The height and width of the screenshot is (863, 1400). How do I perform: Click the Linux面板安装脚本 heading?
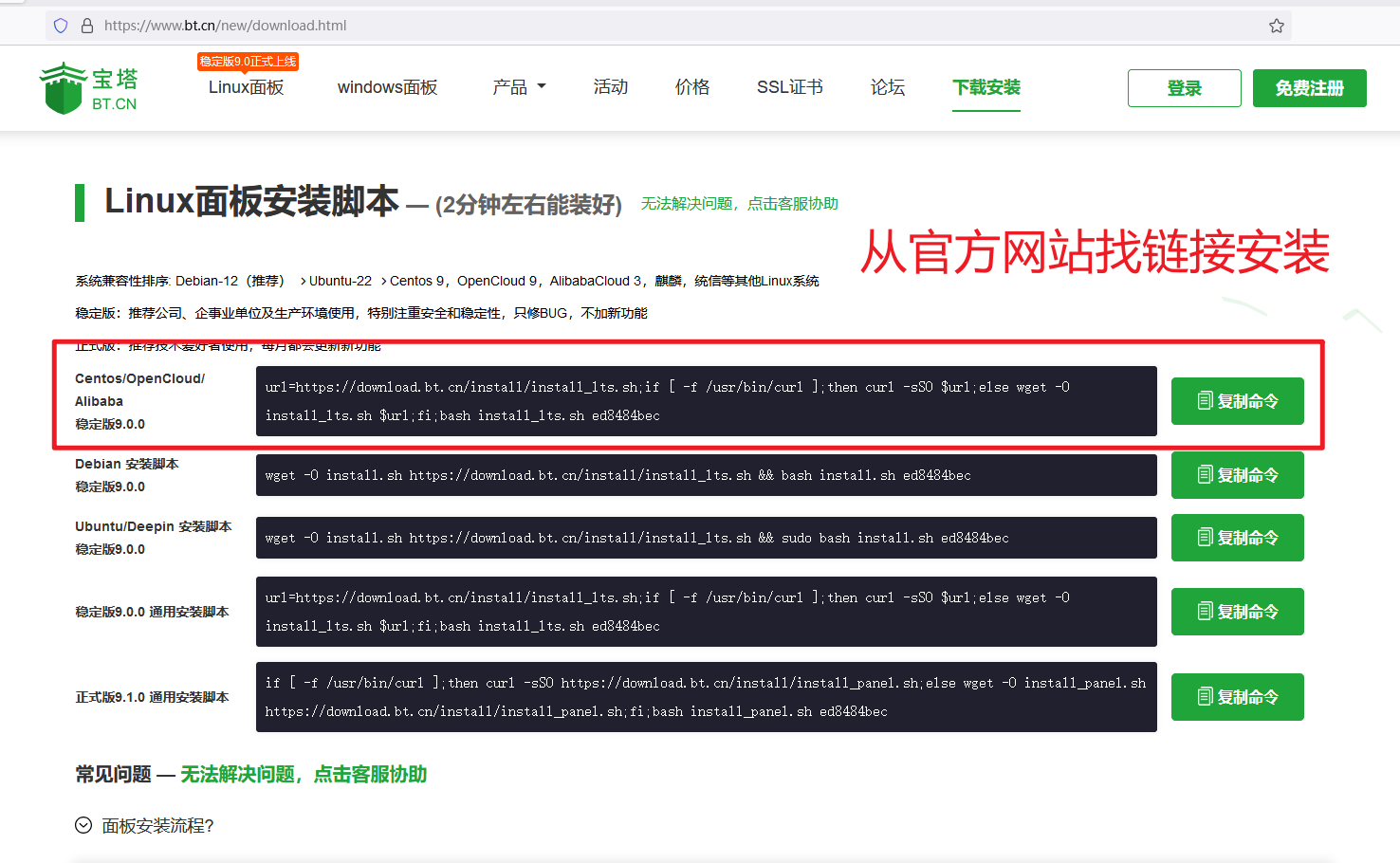click(251, 201)
